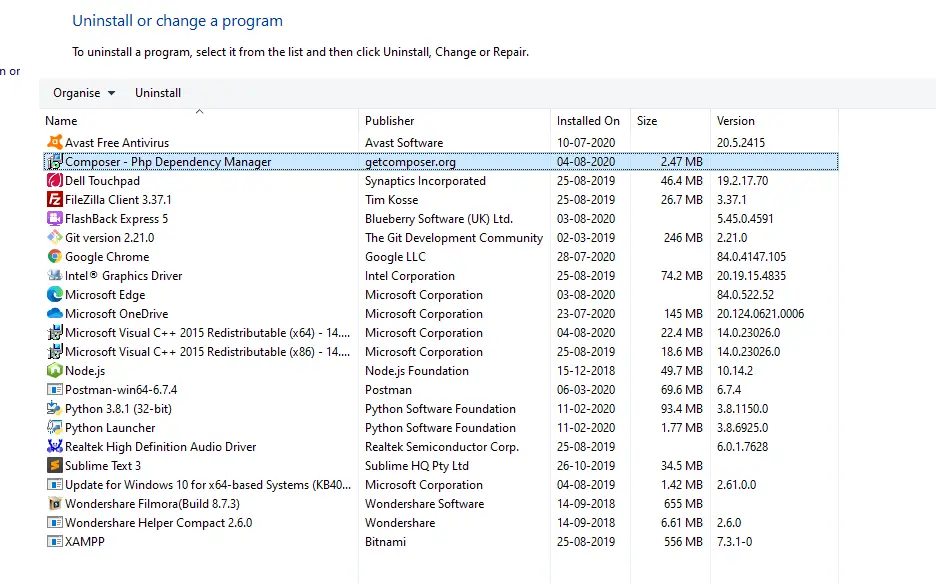Click install date 28-07-2020
Image resolution: width=936 pixels, height=584 pixels.
coord(586,257)
